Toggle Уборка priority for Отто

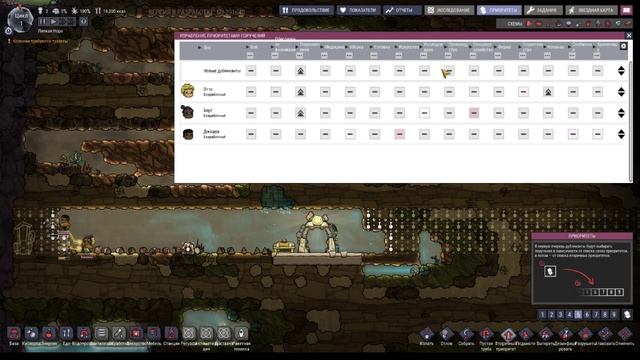[x=350, y=92]
